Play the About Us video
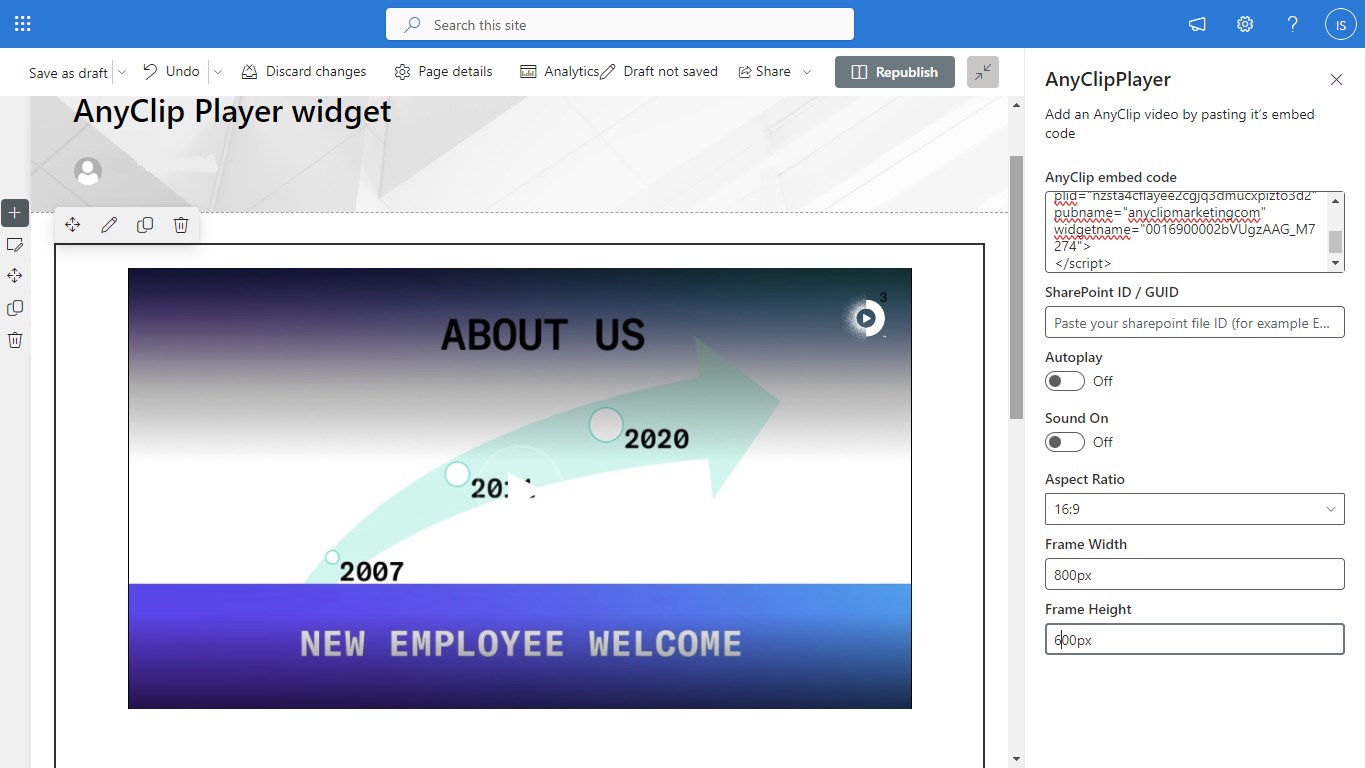Screen dimensions: 1366x768 (520, 488)
